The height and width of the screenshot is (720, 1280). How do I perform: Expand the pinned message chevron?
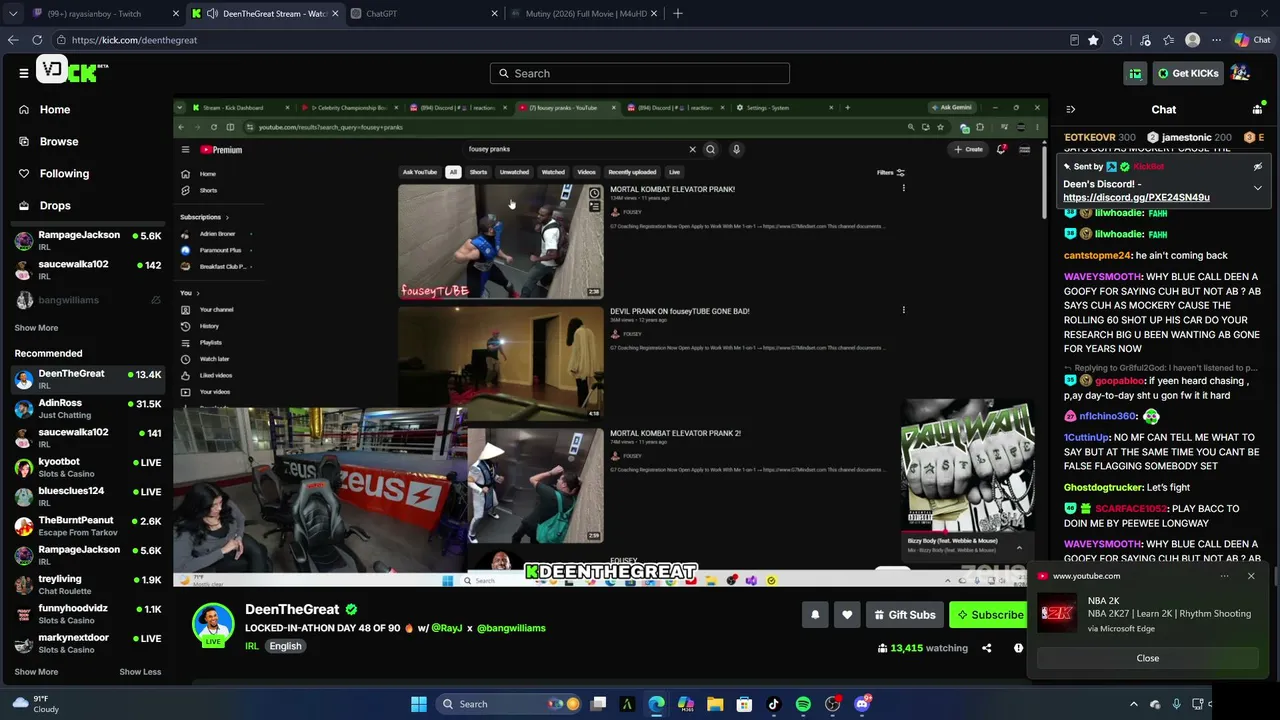click(x=1258, y=188)
